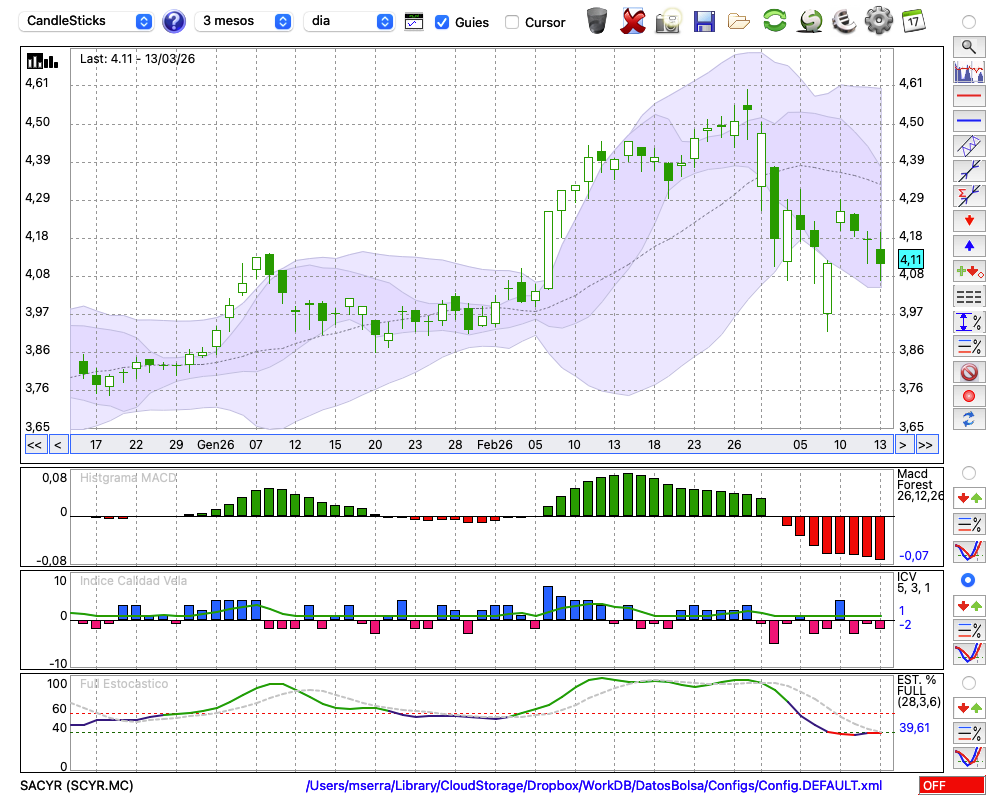
Task: Open the 3 mesos period dropdown
Action: point(244,21)
